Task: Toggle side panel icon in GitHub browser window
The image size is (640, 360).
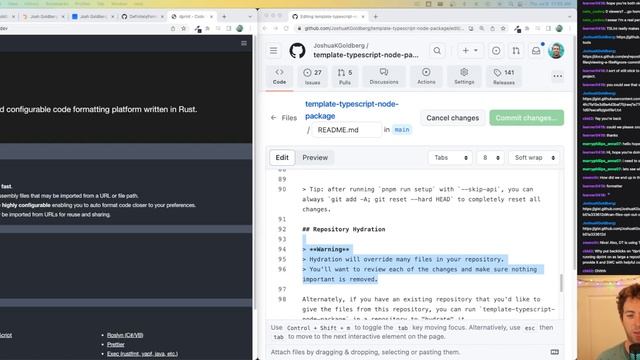Action: (x=548, y=29)
